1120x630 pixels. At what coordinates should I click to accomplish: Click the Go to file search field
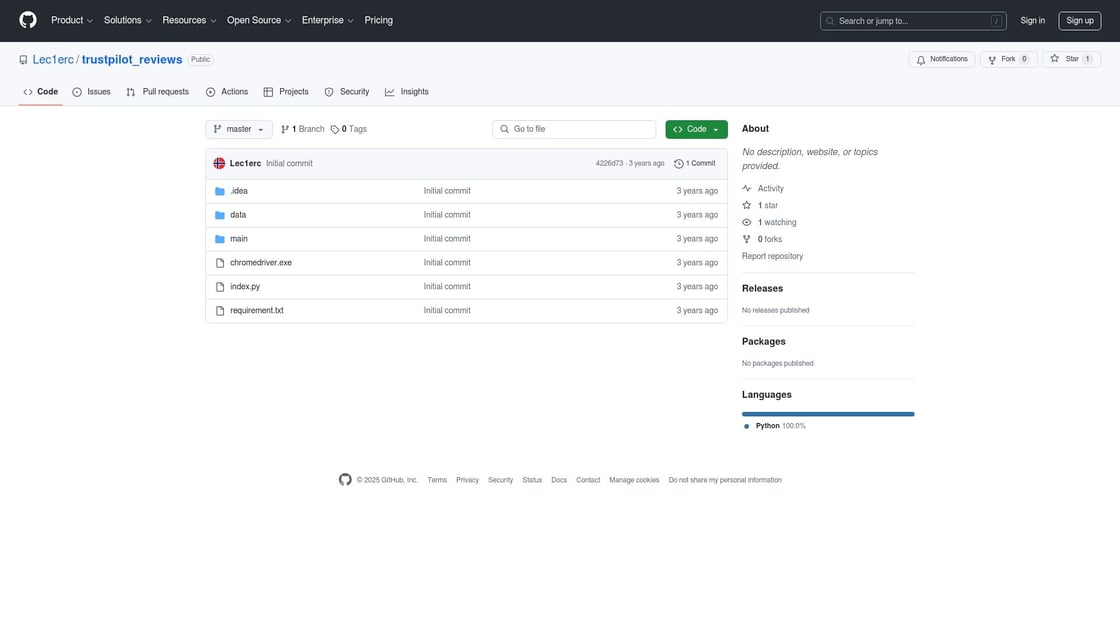[574, 129]
